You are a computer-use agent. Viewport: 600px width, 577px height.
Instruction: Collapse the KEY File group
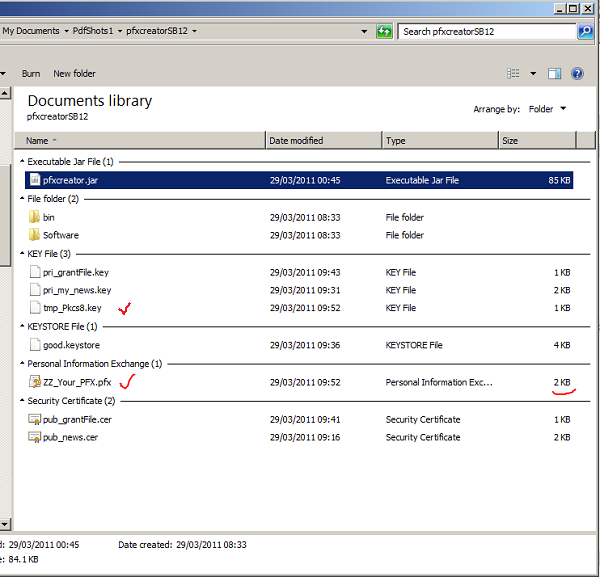tap(22, 254)
